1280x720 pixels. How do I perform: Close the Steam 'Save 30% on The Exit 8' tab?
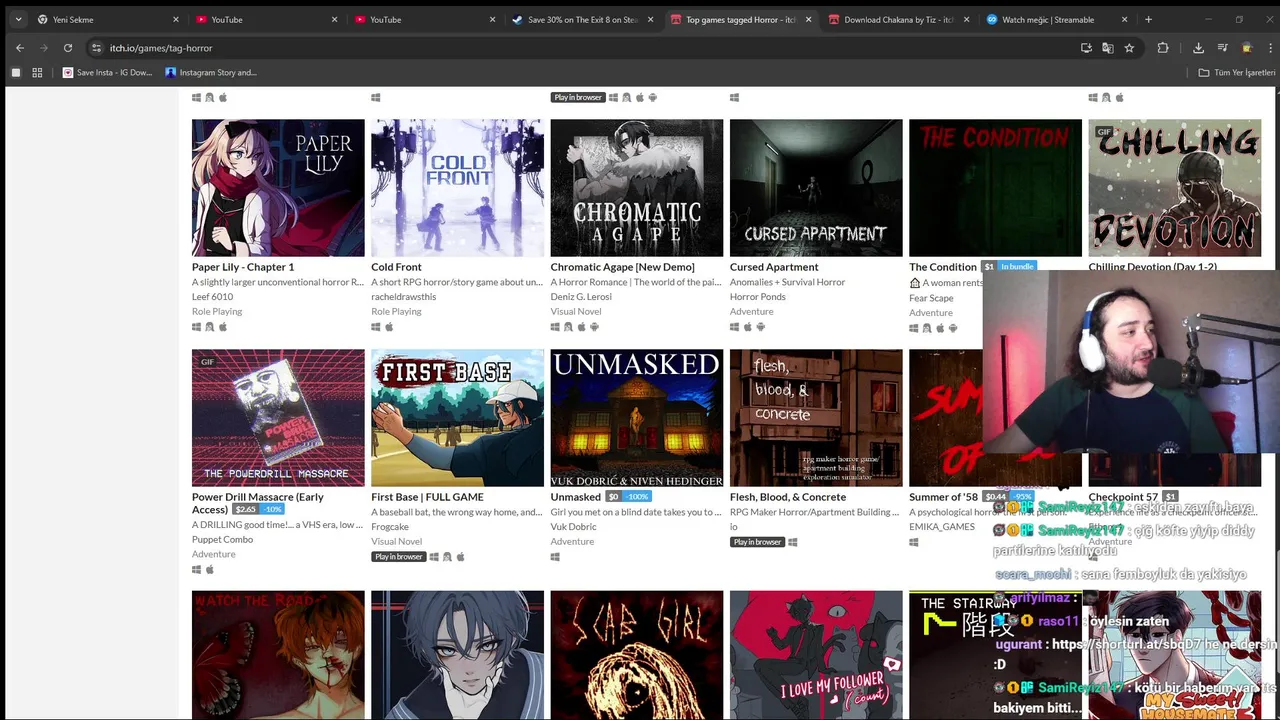click(x=650, y=19)
